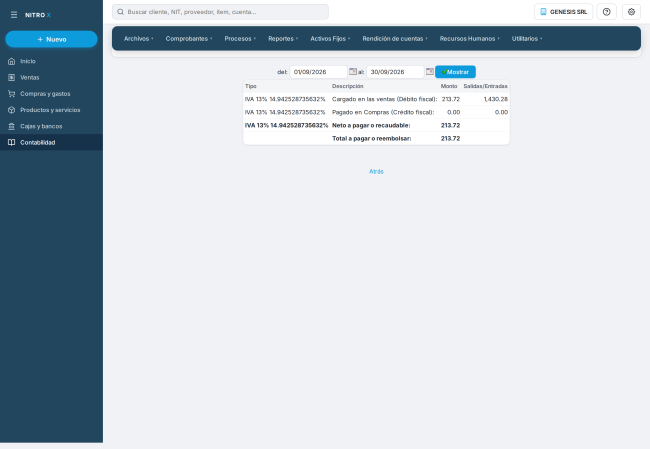This screenshot has width=650, height=449.
Task: Click the Tipo column header
Action: tap(251, 86)
